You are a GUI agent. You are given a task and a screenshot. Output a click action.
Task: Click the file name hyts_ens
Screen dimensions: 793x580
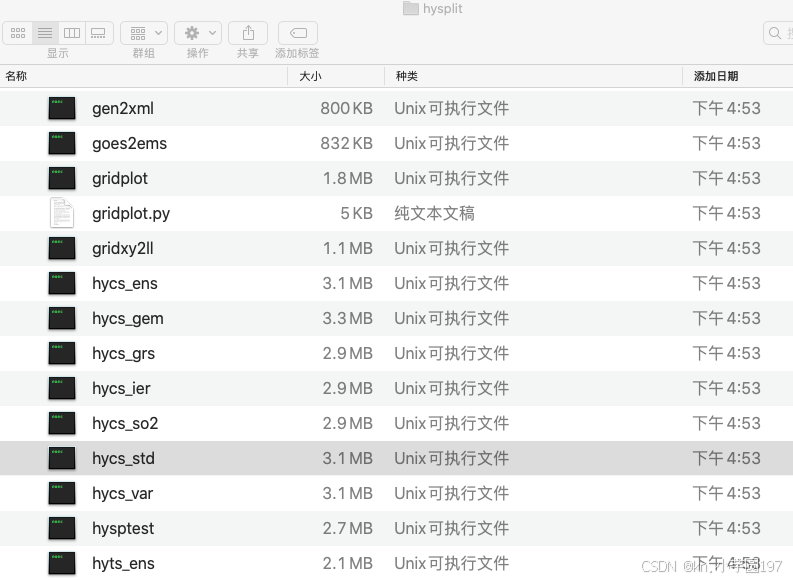click(123, 563)
